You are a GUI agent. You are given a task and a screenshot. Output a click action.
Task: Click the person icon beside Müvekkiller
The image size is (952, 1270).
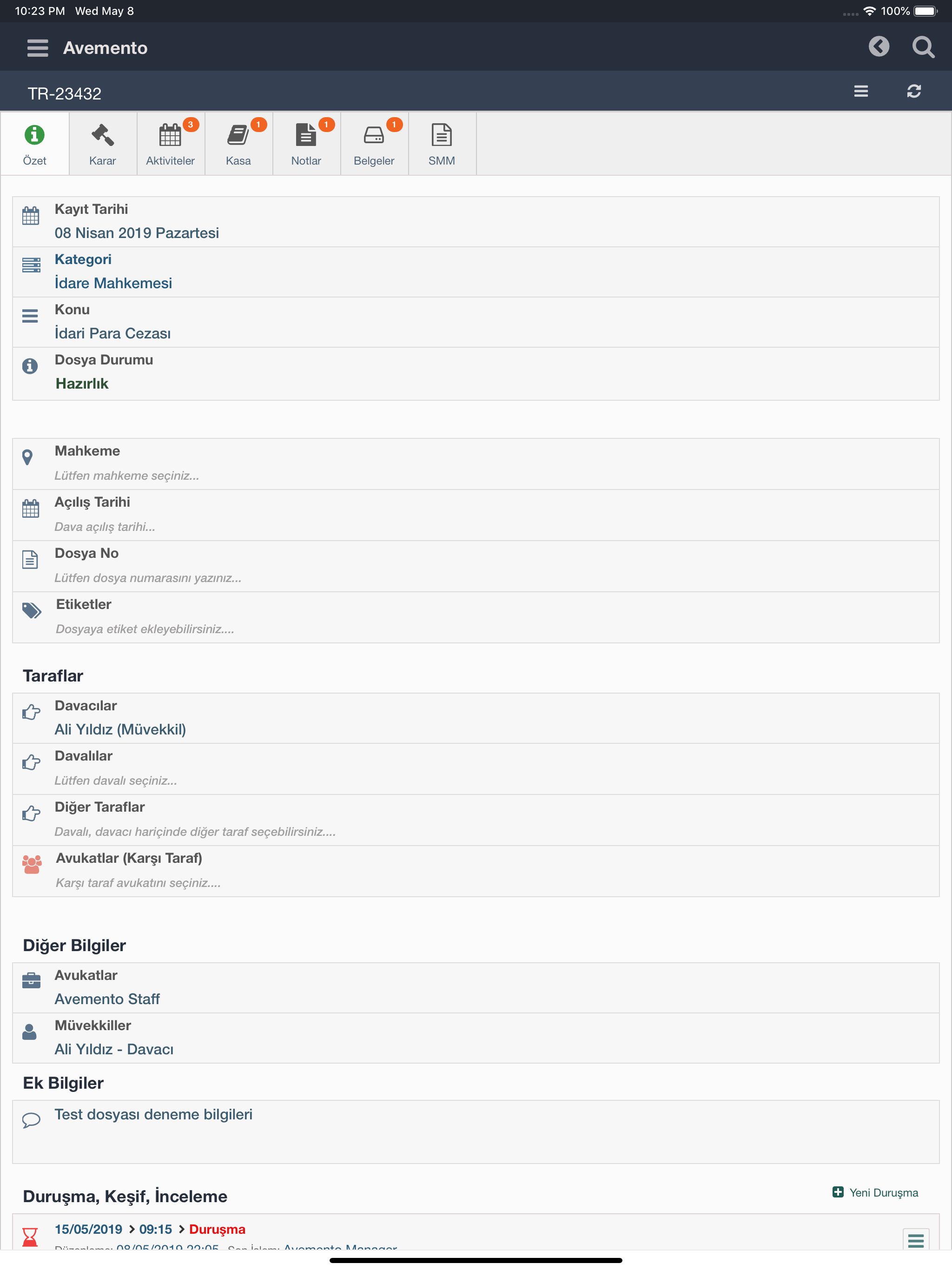coord(29,1032)
